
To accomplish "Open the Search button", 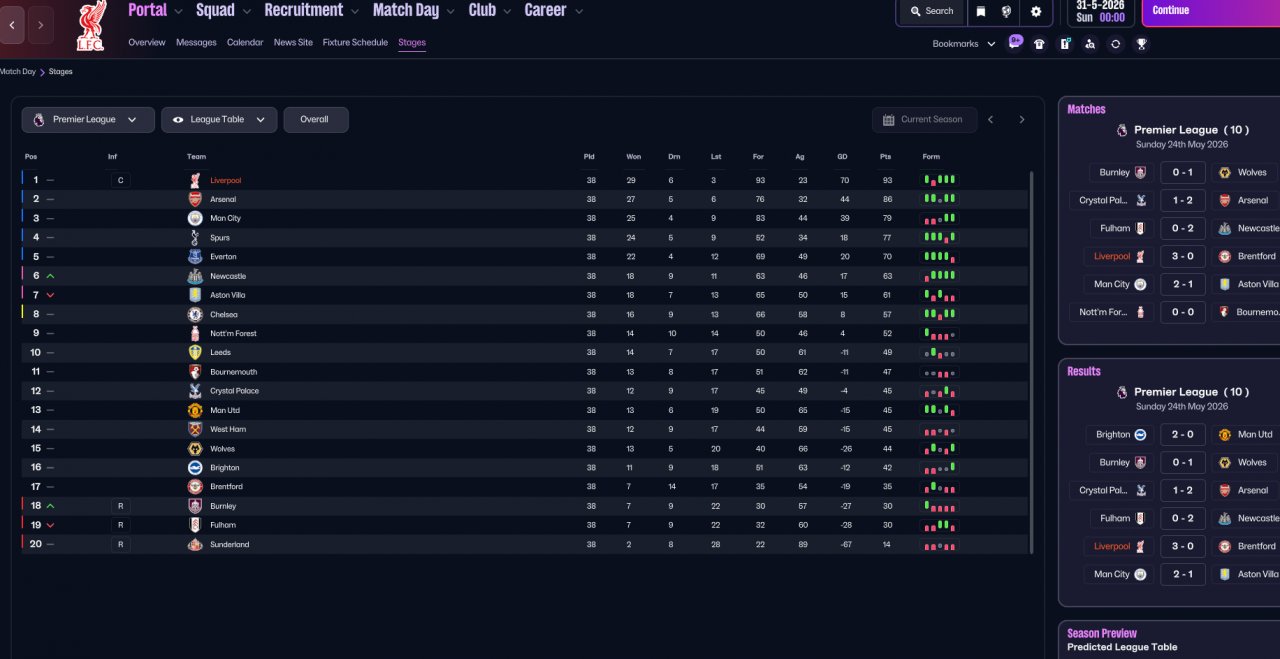I will (x=931, y=12).
